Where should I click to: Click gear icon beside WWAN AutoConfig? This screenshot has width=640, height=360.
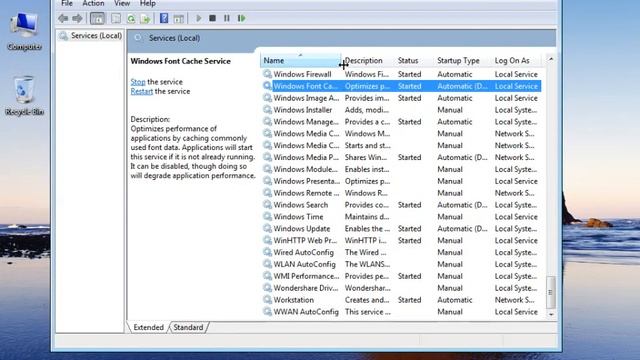click(x=267, y=311)
